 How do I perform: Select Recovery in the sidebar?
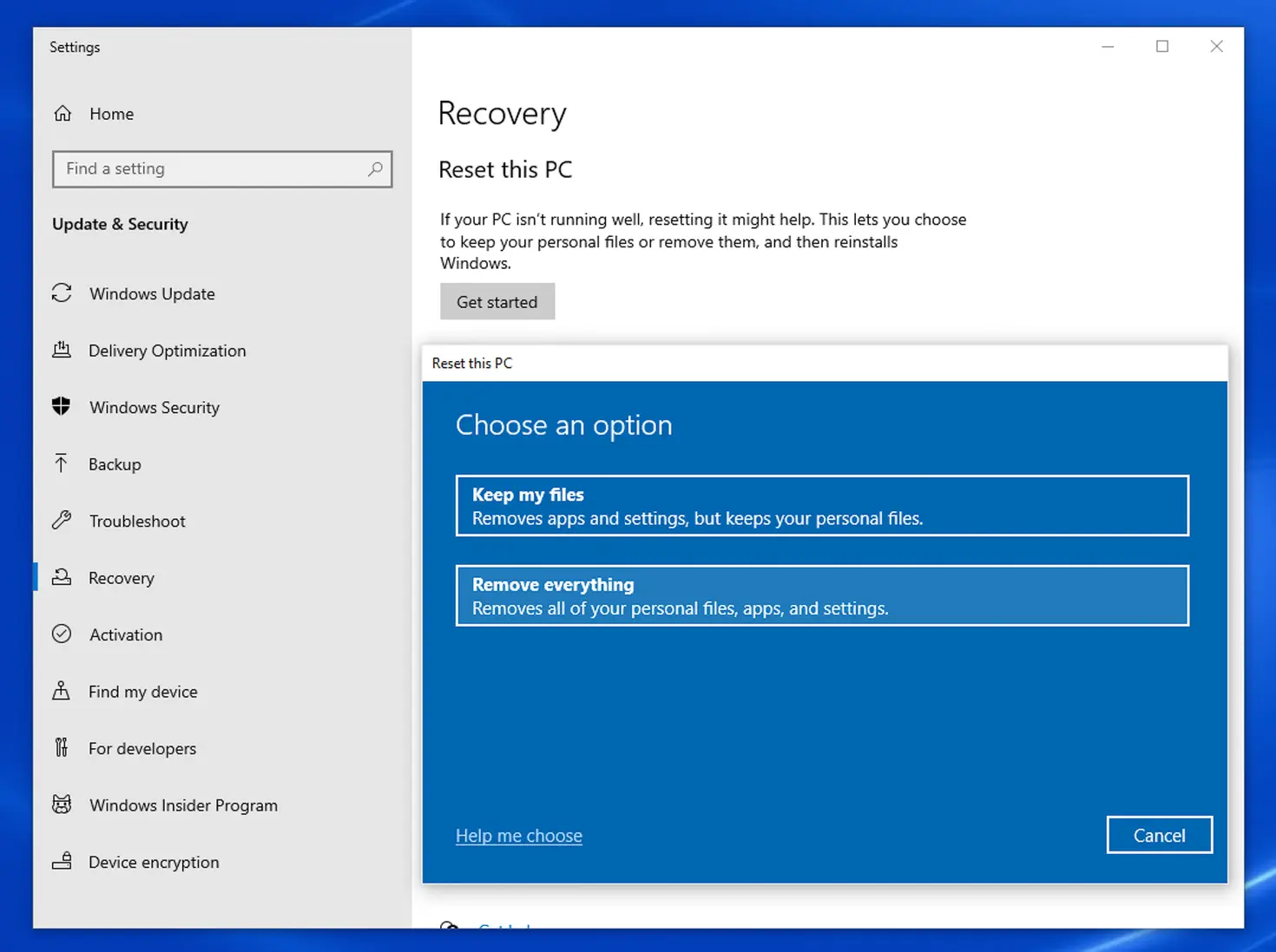122,578
